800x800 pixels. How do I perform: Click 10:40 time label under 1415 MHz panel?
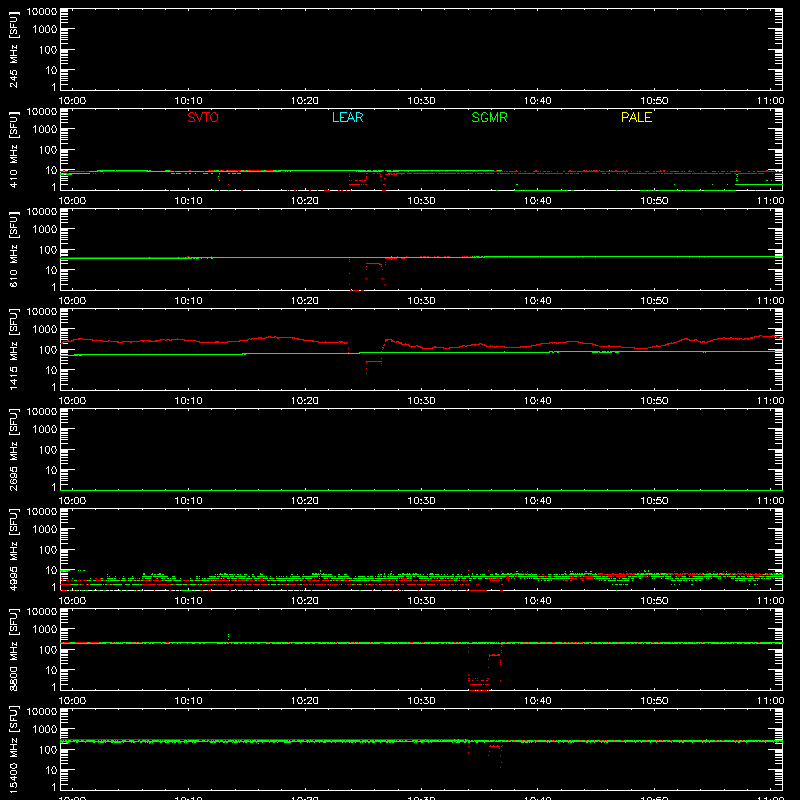coord(537,401)
